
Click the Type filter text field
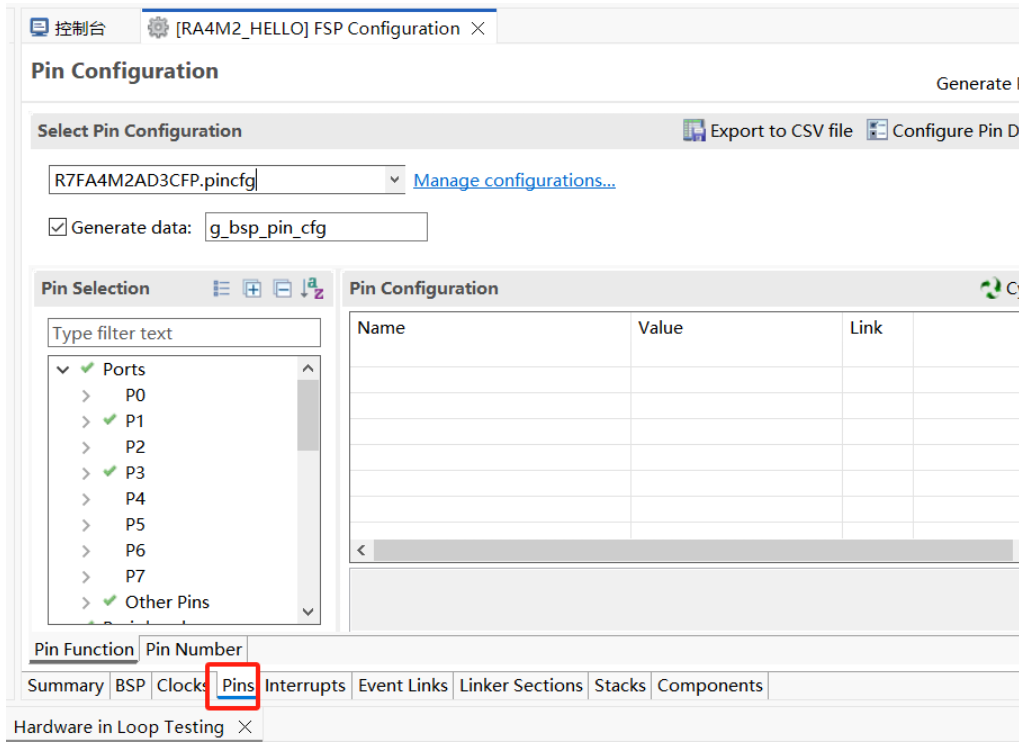point(184,333)
